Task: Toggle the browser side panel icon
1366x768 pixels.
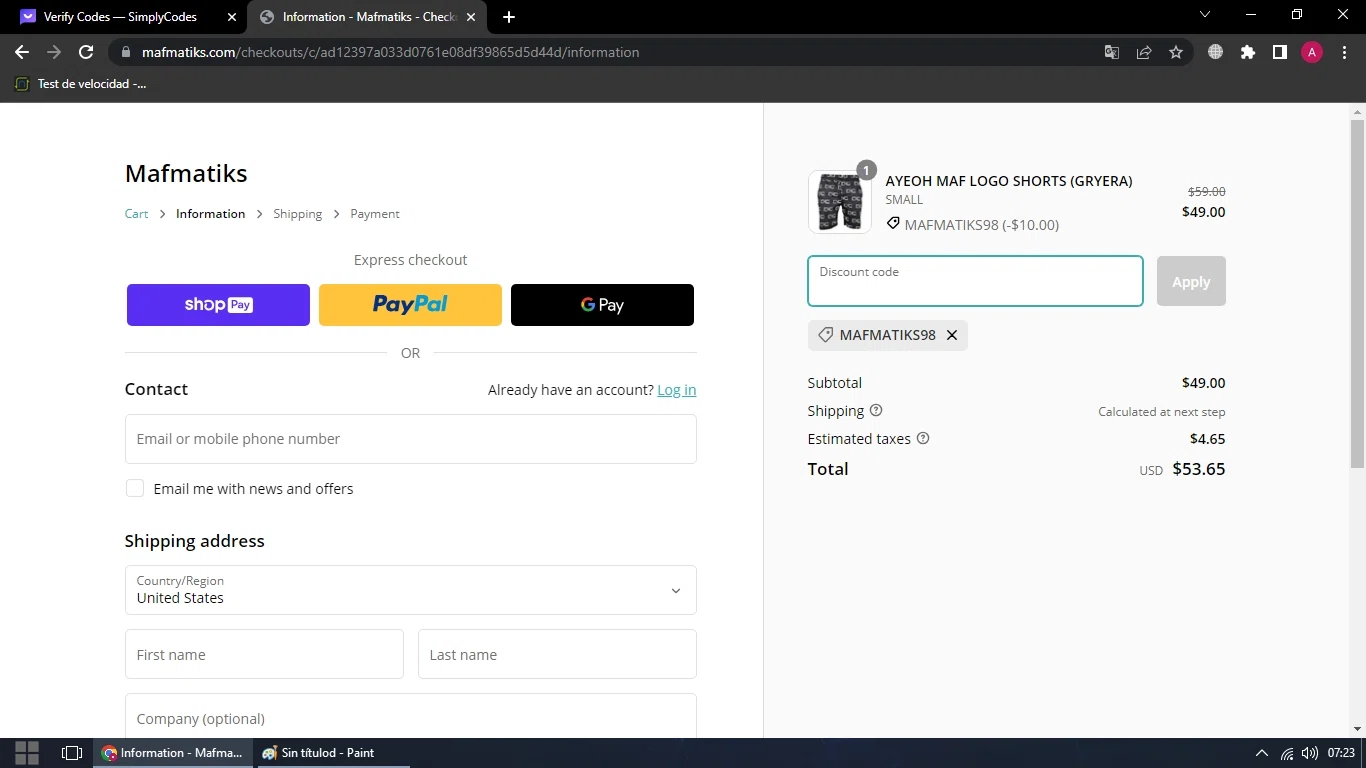Action: (x=1279, y=52)
